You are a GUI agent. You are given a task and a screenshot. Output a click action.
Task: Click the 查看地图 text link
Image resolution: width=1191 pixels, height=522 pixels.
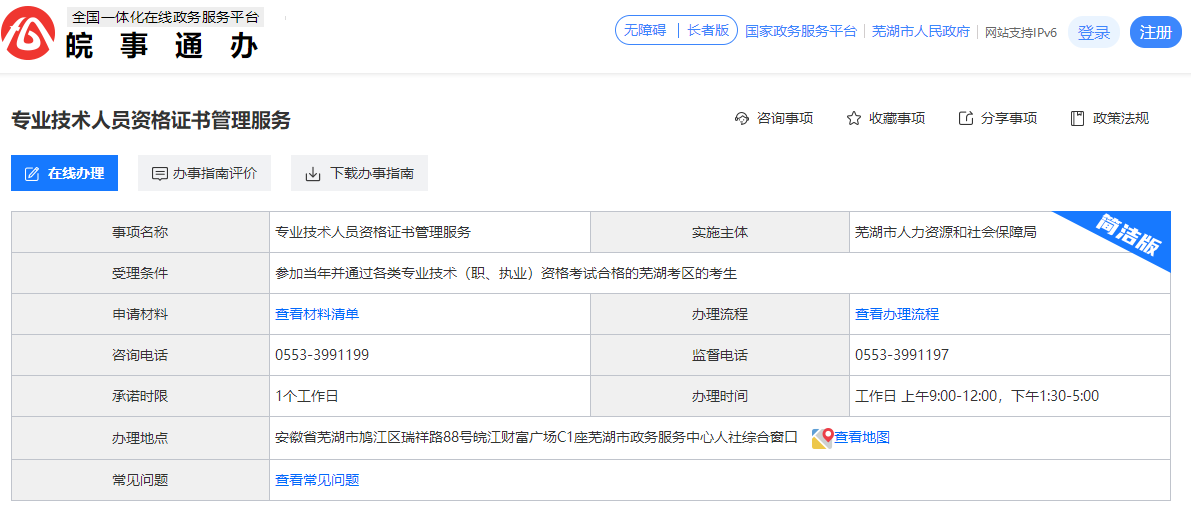[x=862, y=437]
